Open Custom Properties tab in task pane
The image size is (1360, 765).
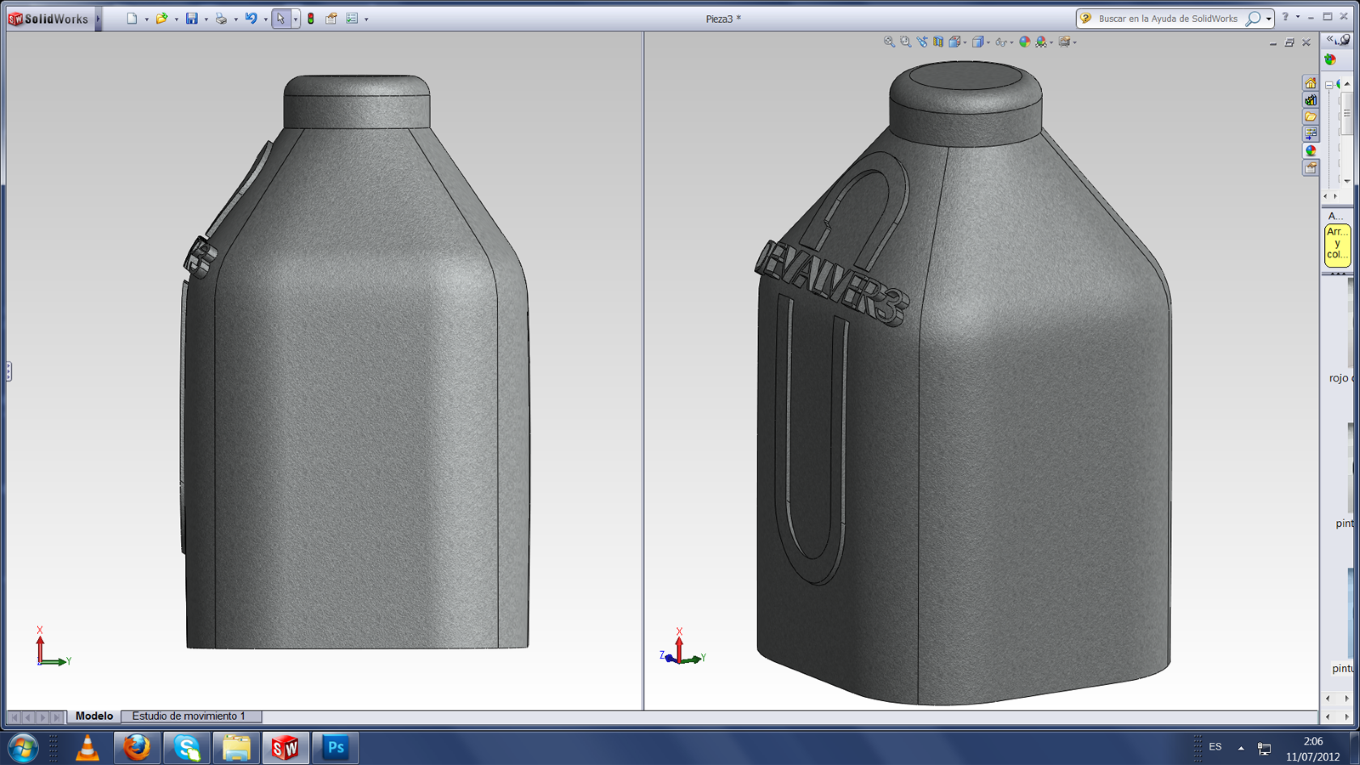(x=1310, y=168)
